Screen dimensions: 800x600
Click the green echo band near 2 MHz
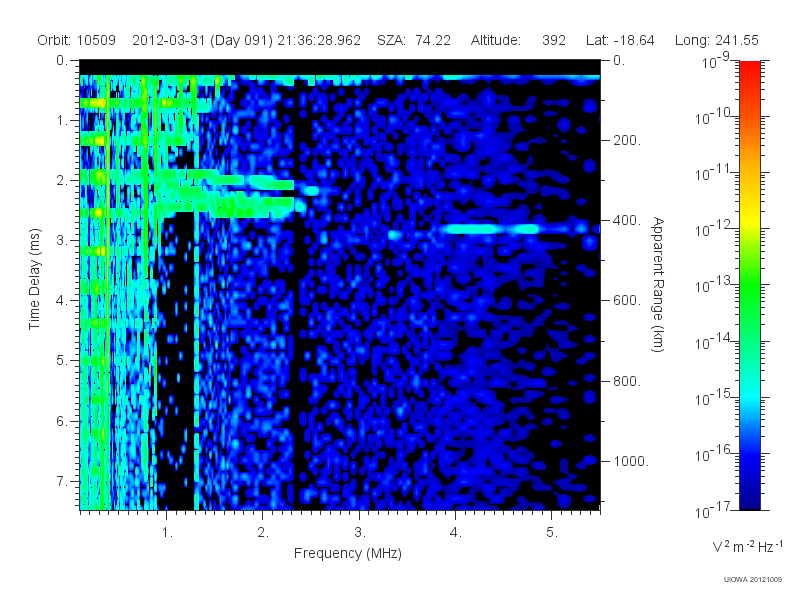point(224,205)
